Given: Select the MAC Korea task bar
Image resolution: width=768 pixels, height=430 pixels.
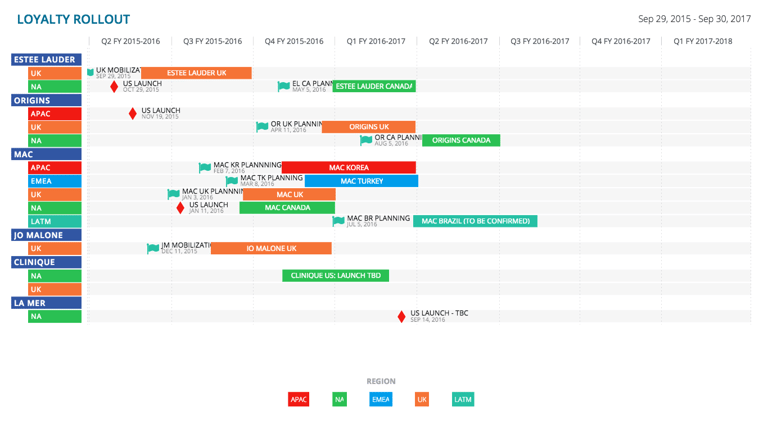Looking at the screenshot, I should tap(349, 167).
